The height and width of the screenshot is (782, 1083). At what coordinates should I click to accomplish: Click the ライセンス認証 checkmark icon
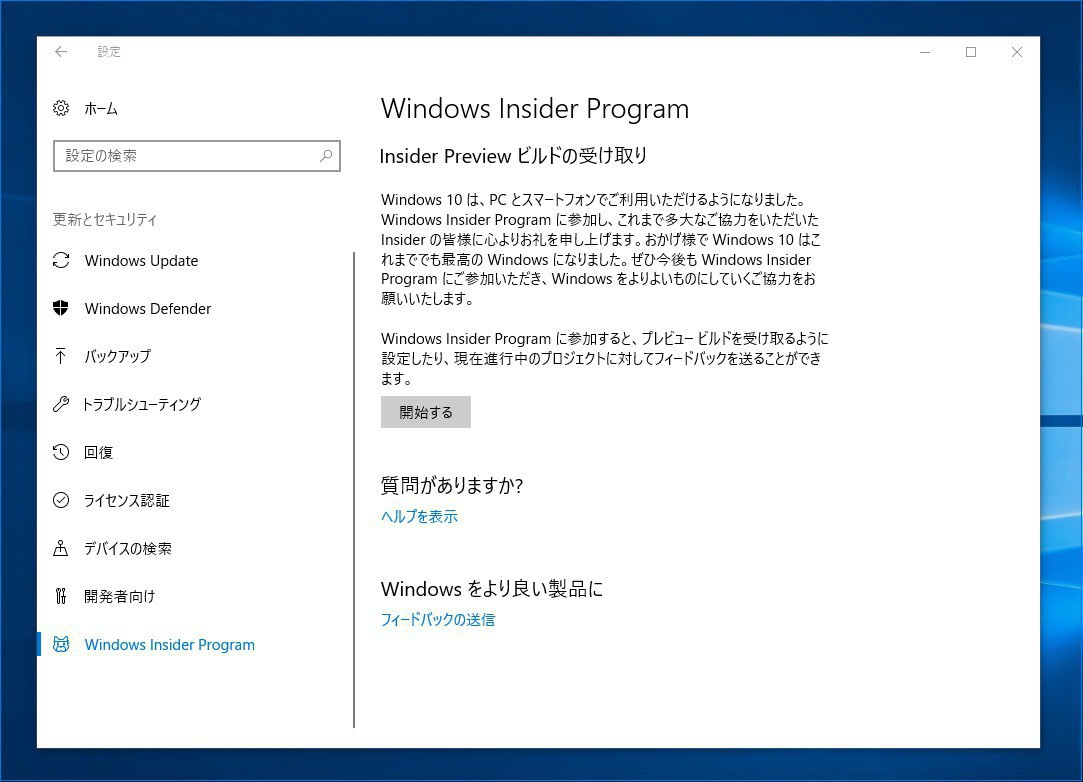coord(61,500)
